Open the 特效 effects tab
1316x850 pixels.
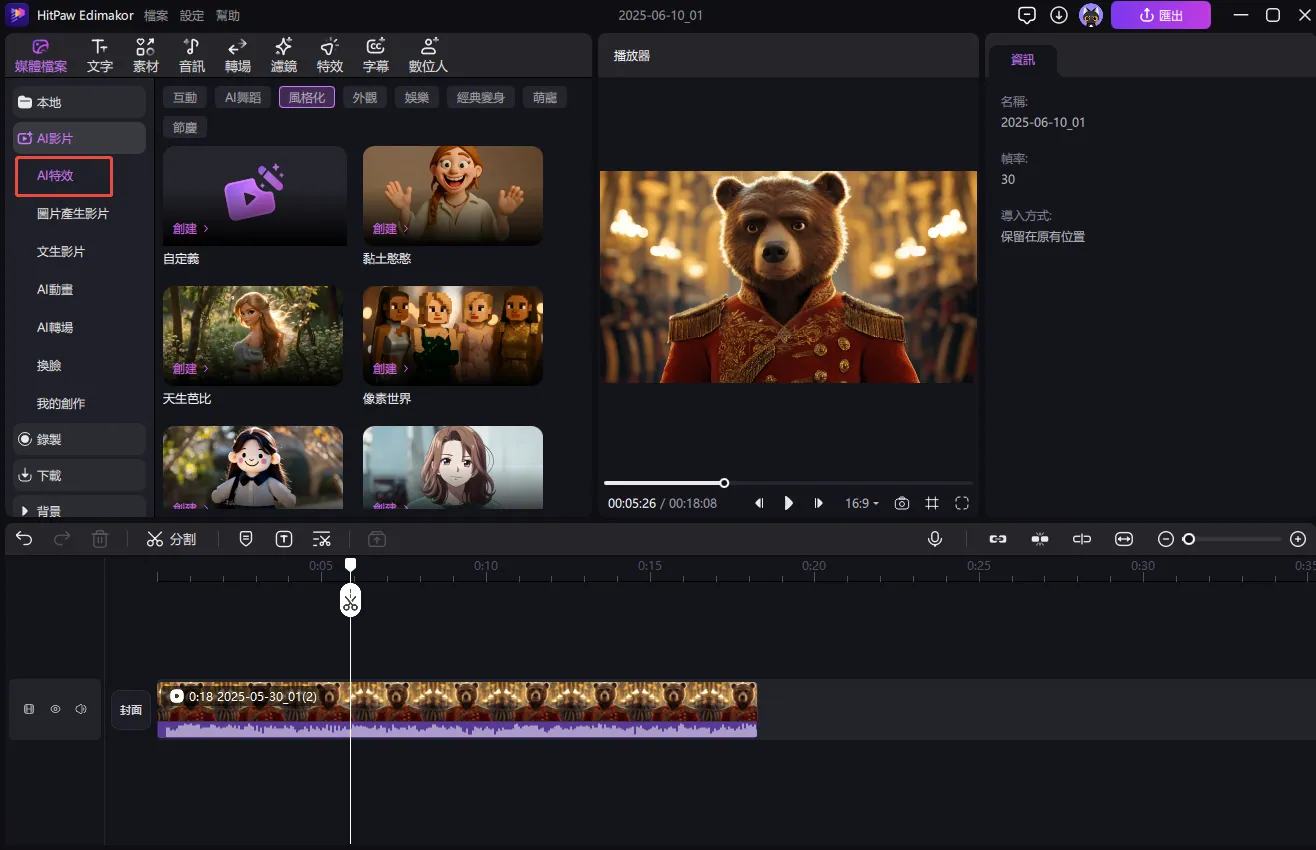click(x=330, y=56)
